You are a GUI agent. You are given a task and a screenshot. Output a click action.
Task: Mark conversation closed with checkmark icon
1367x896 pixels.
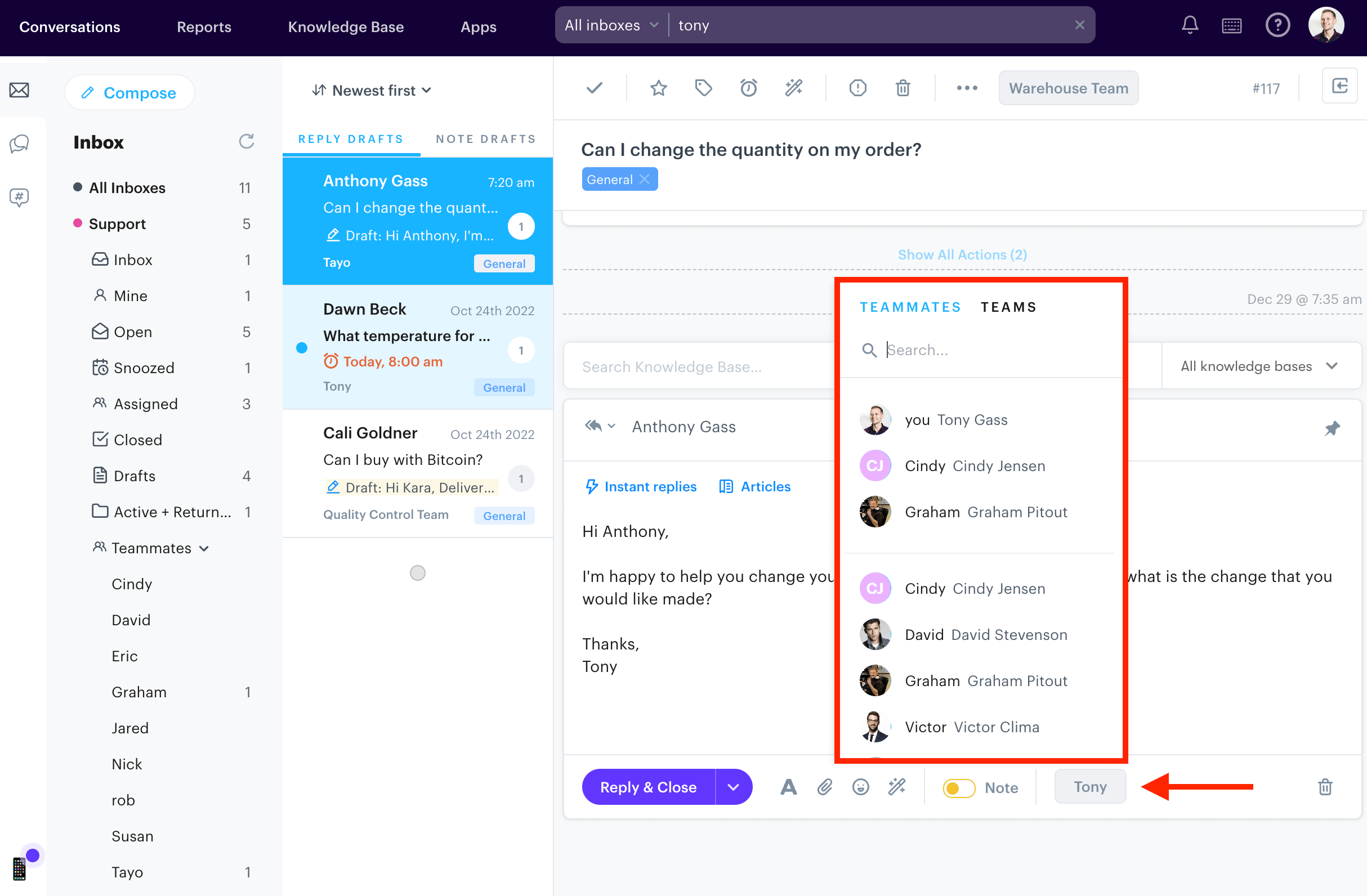pyautogui.click(x=595, y=88)
